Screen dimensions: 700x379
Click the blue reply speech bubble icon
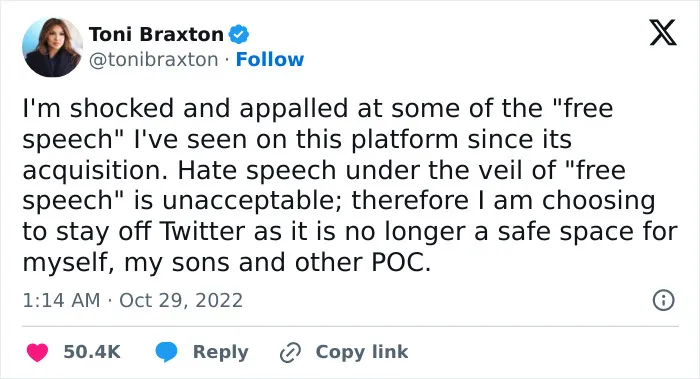click(x=166, y=352)
